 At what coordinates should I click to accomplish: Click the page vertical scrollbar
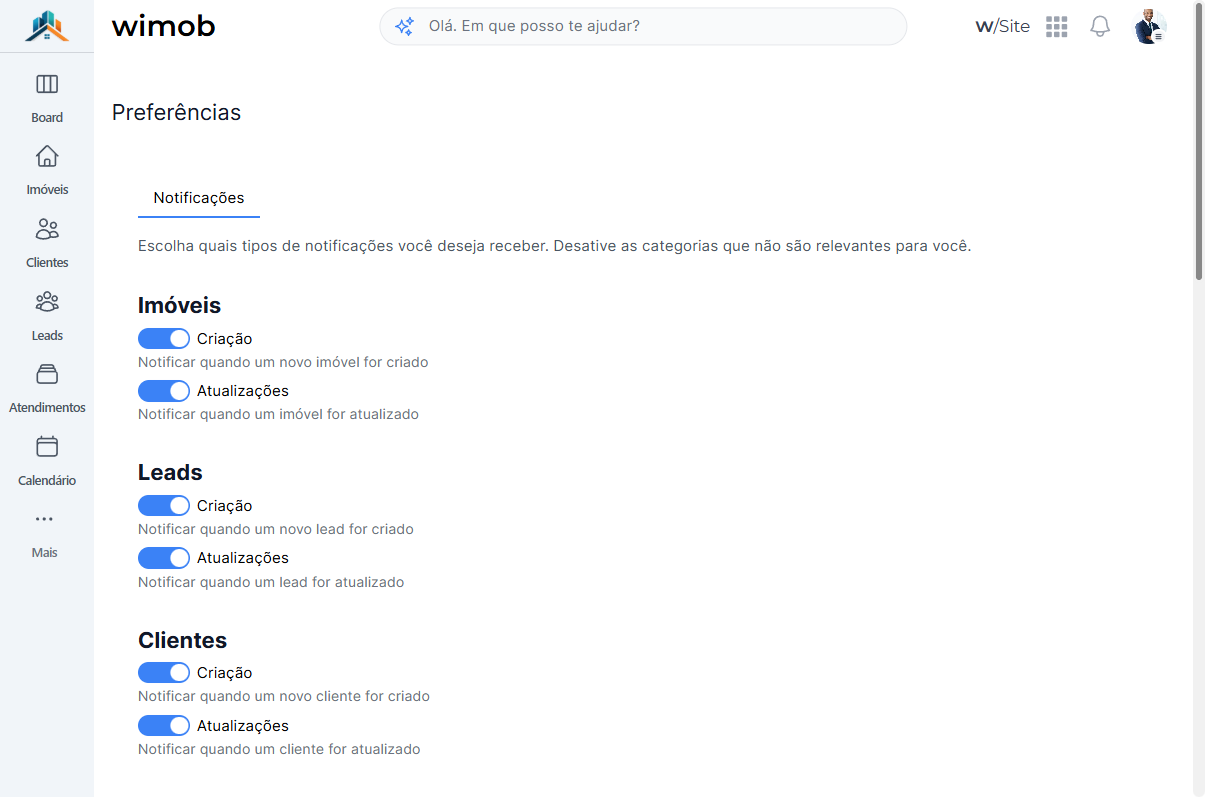tap(1199, 140)
